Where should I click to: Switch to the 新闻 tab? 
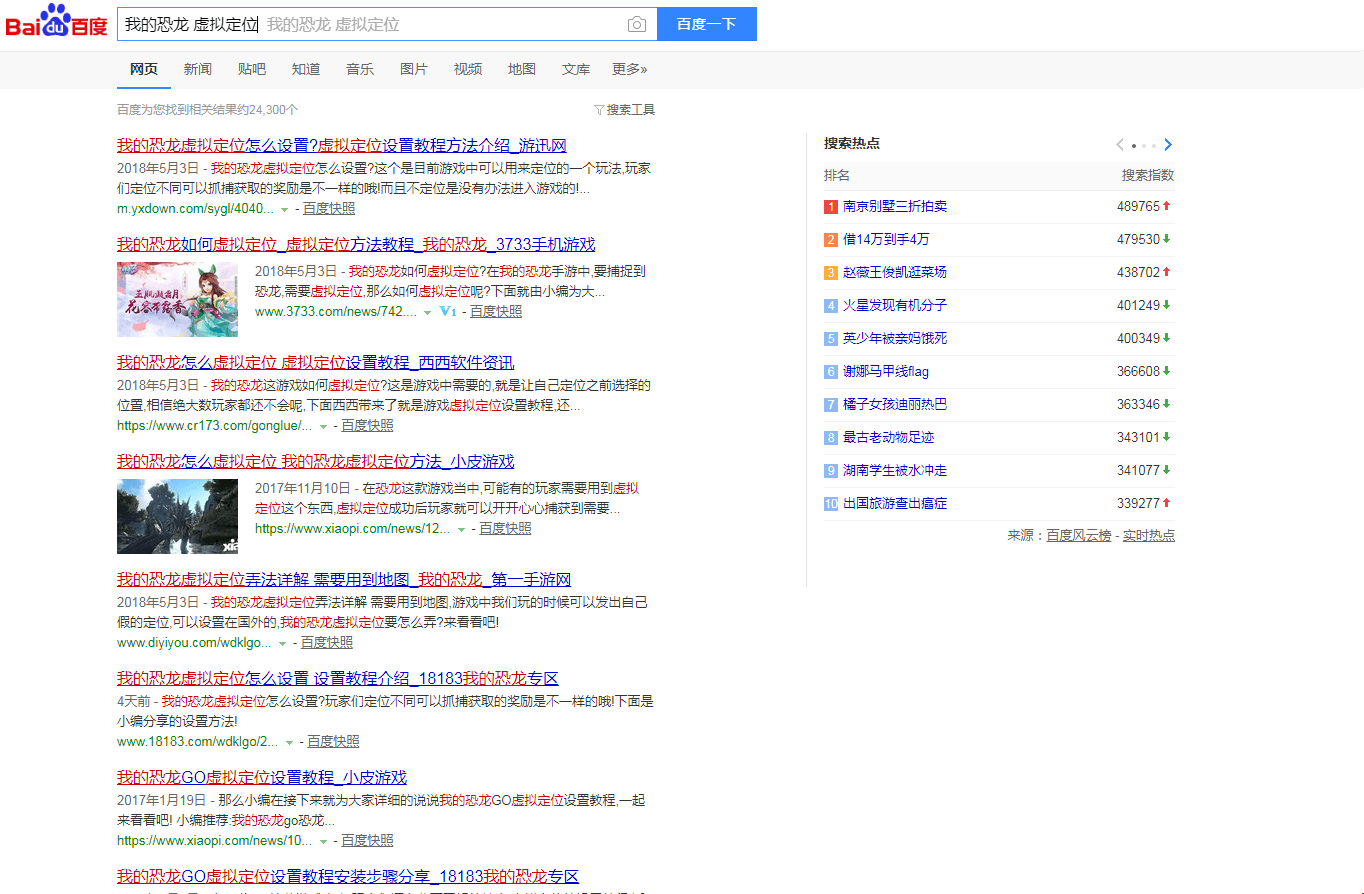point(197,69)
